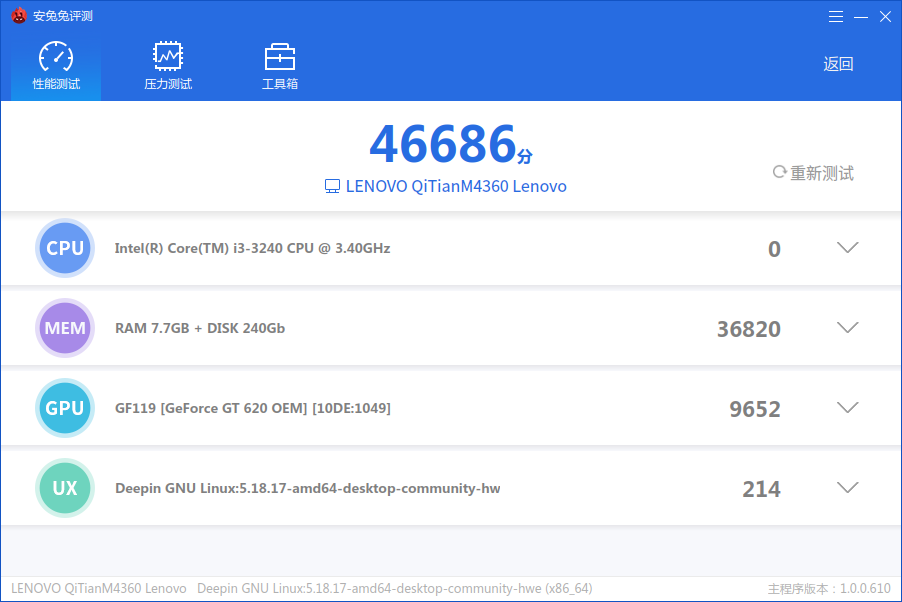Open the hamburger menu in the titlebar
The image size is (902, 602).
(836, 15)
